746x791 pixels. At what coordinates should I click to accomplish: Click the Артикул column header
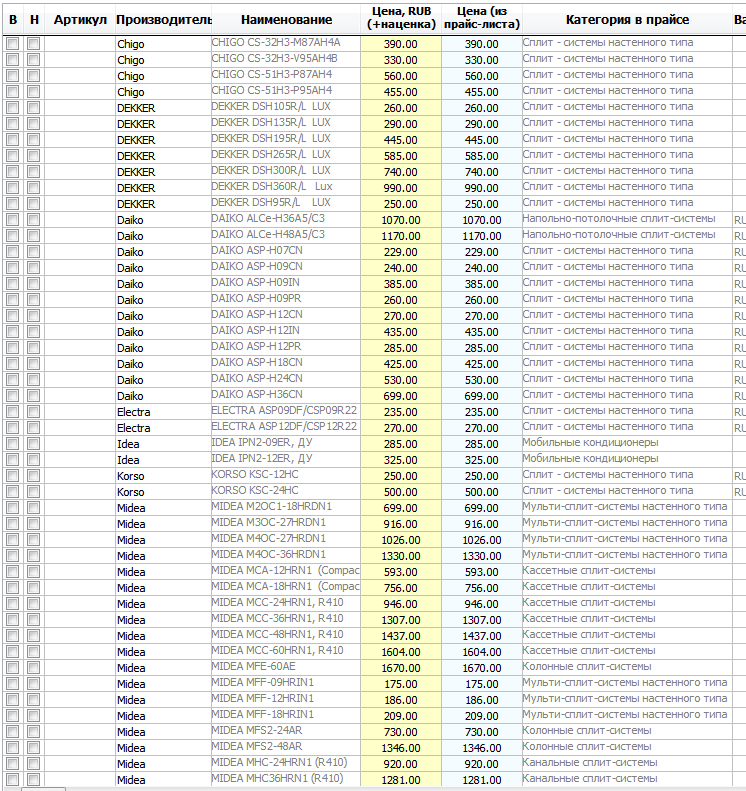80,19
